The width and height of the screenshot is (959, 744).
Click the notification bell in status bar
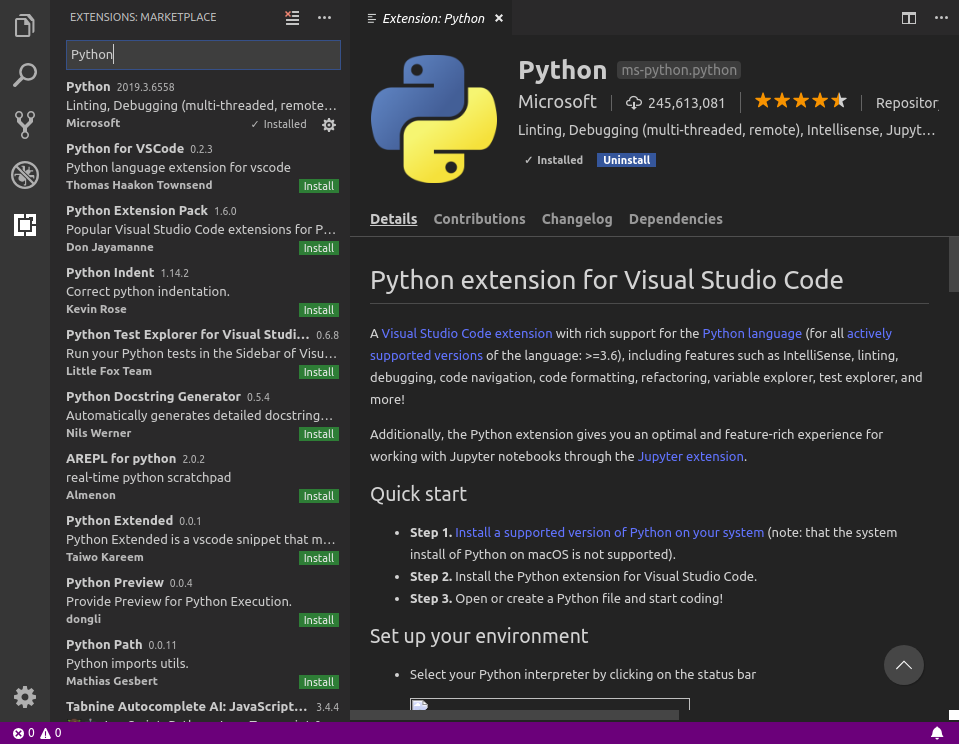click(937, 733)
